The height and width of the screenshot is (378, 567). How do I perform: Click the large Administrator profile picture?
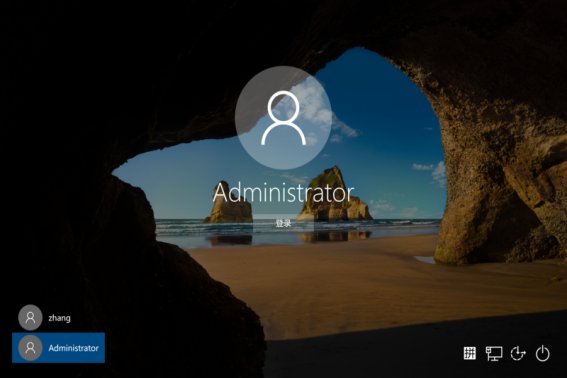point(283,118)
